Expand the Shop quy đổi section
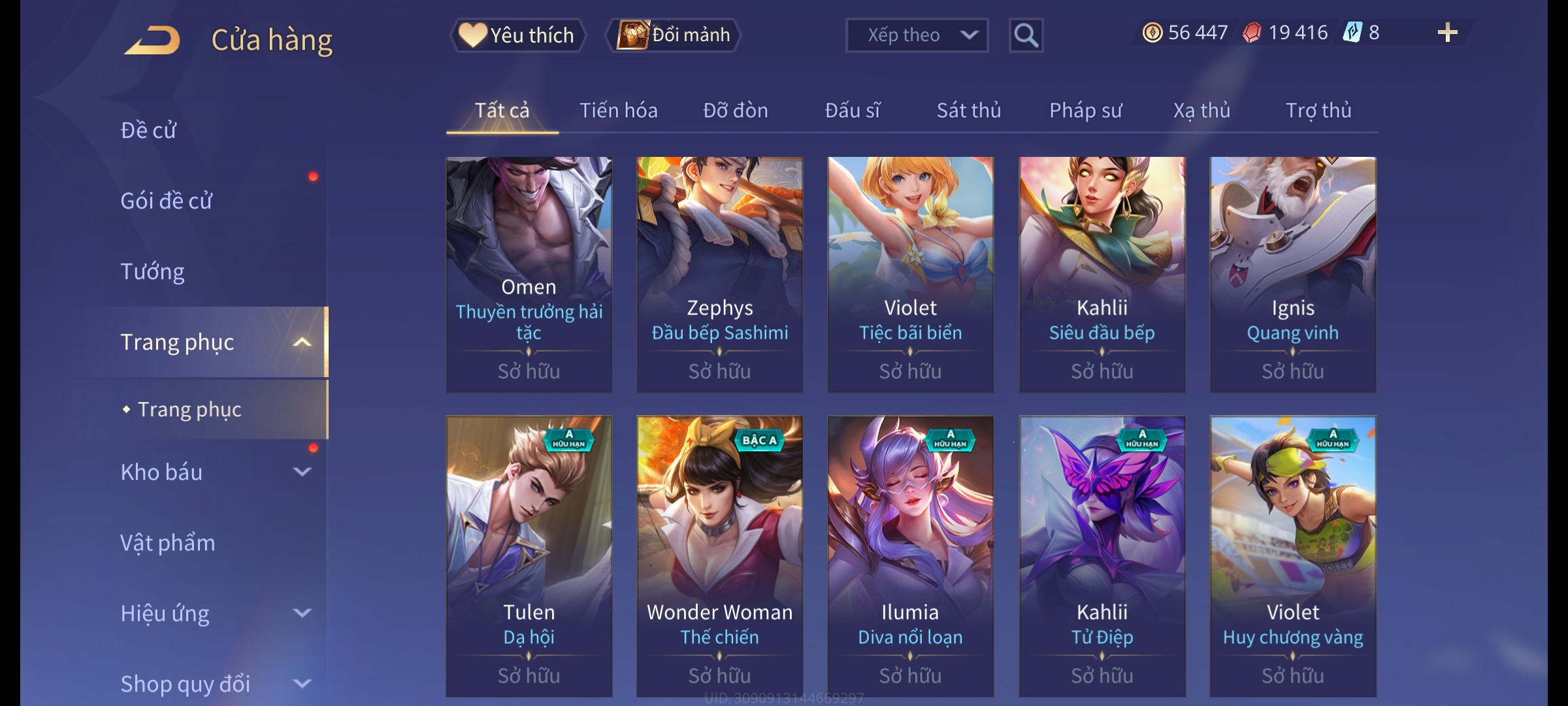Screen dimensions: 1568x706 pos(302,684)
